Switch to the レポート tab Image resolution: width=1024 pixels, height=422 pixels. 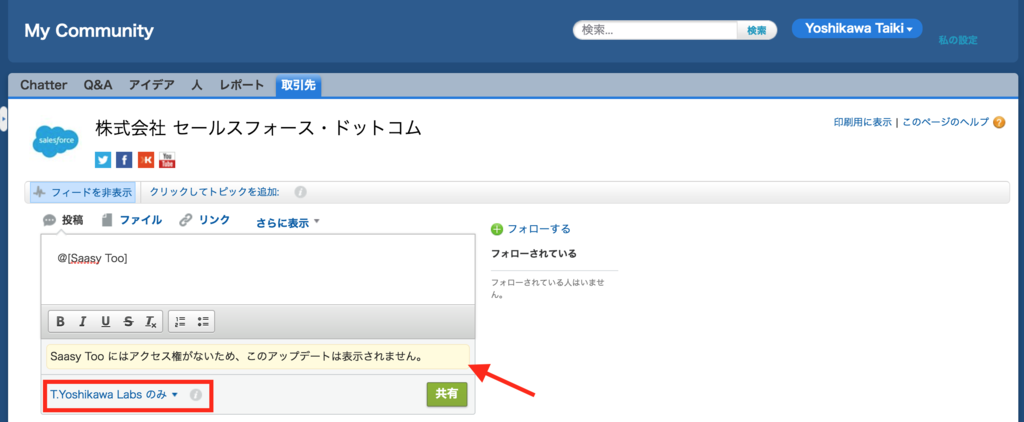pyautogui.click(x=242, y=85)
